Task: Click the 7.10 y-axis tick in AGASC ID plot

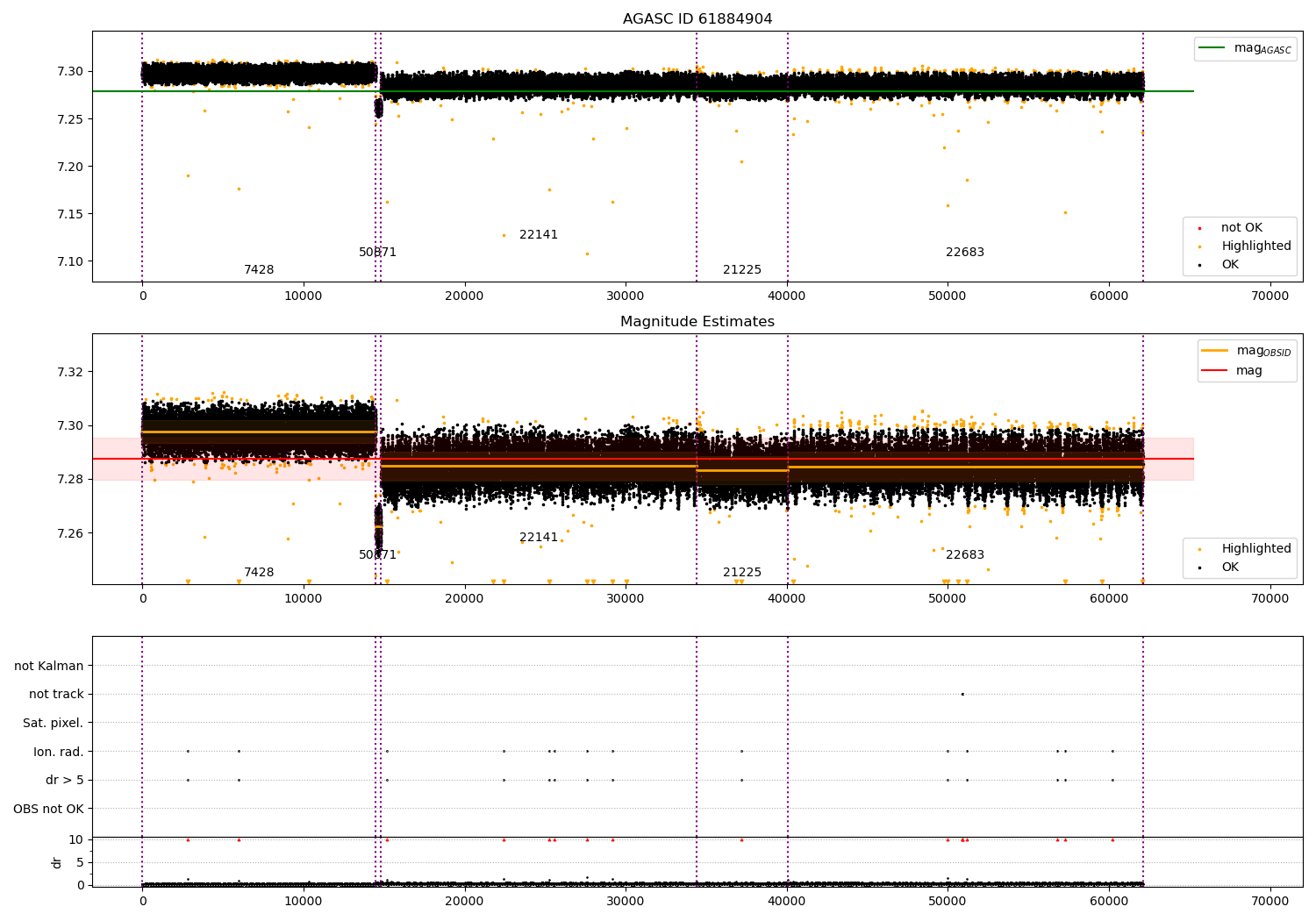Action: (x=70, y=261)
